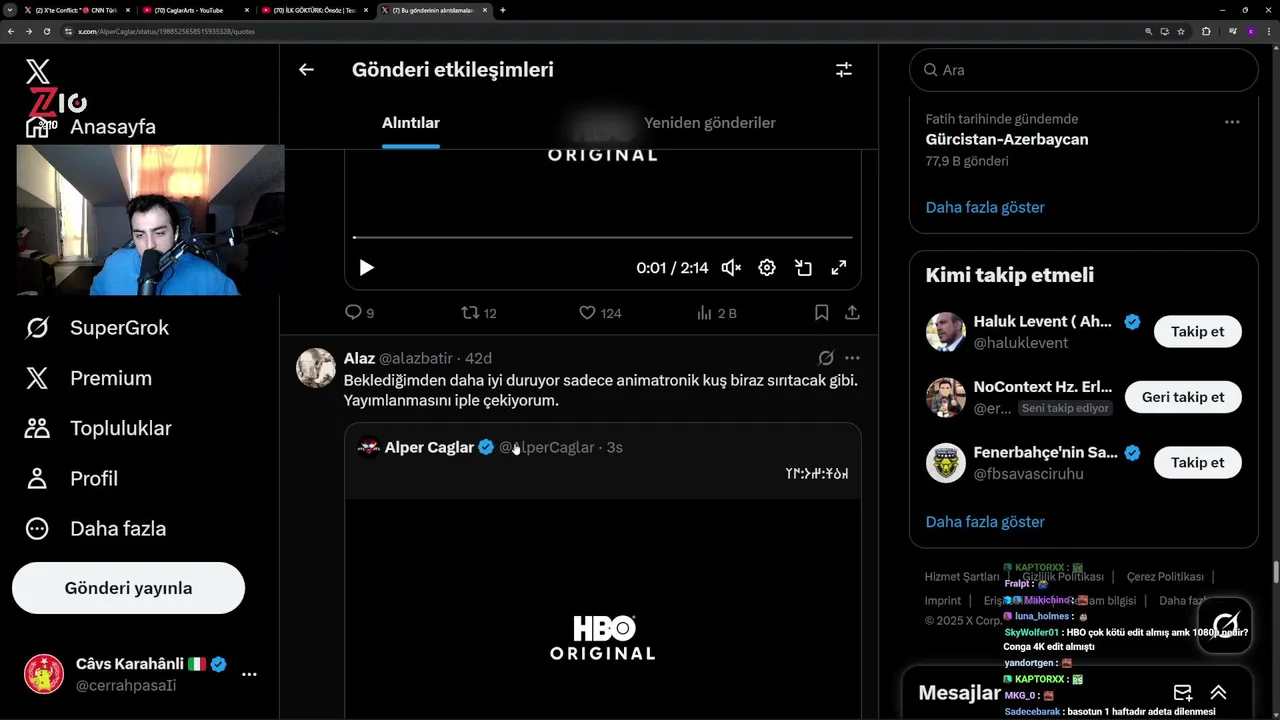This screenshot has height=720, width=1280.
Task: Open SuperGrok from the sidebar
Action: pyautogui.click(x=97, y=328)
